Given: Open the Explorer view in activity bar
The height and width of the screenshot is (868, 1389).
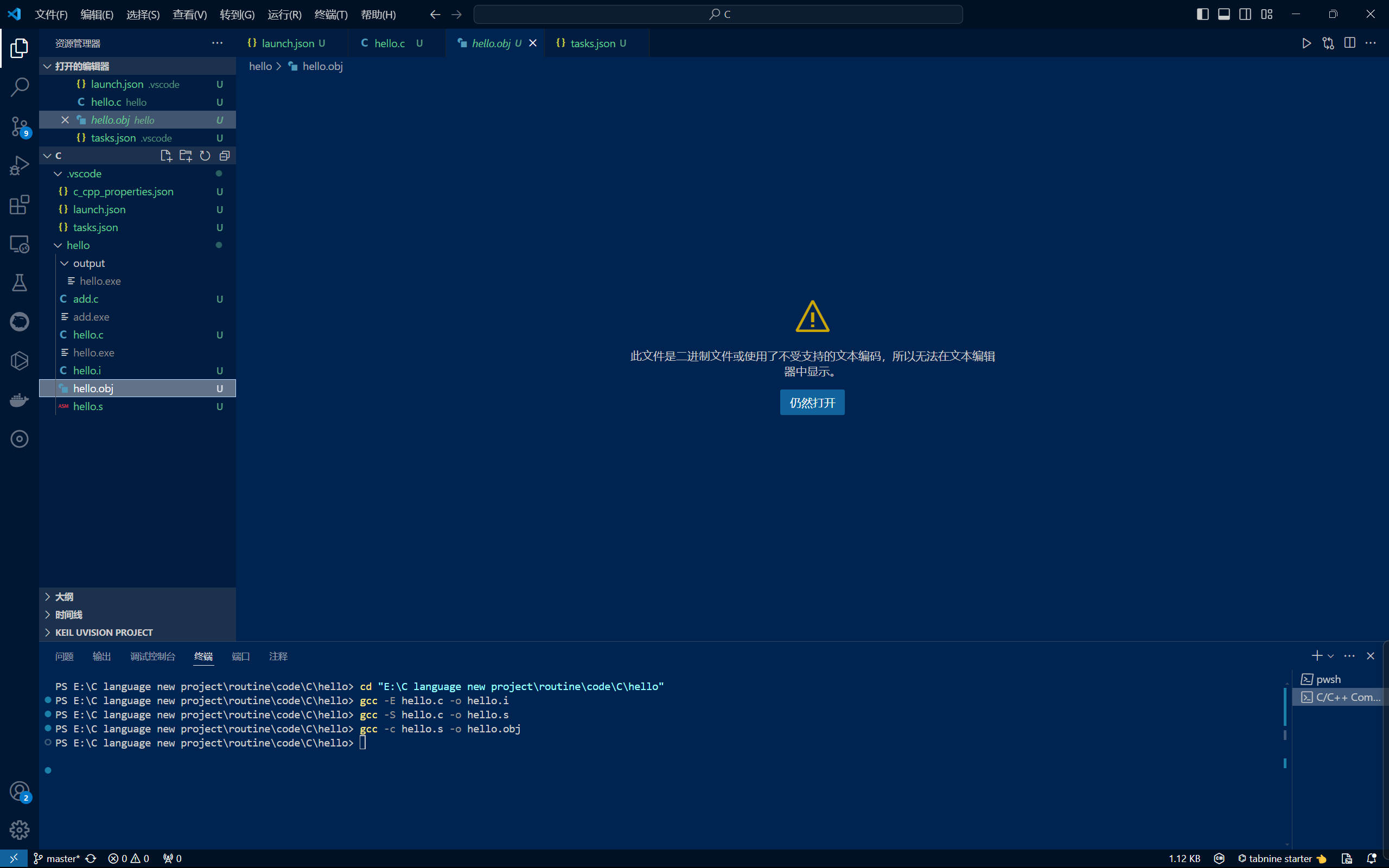Looking at the screenshot, I should tap(20, 48).
